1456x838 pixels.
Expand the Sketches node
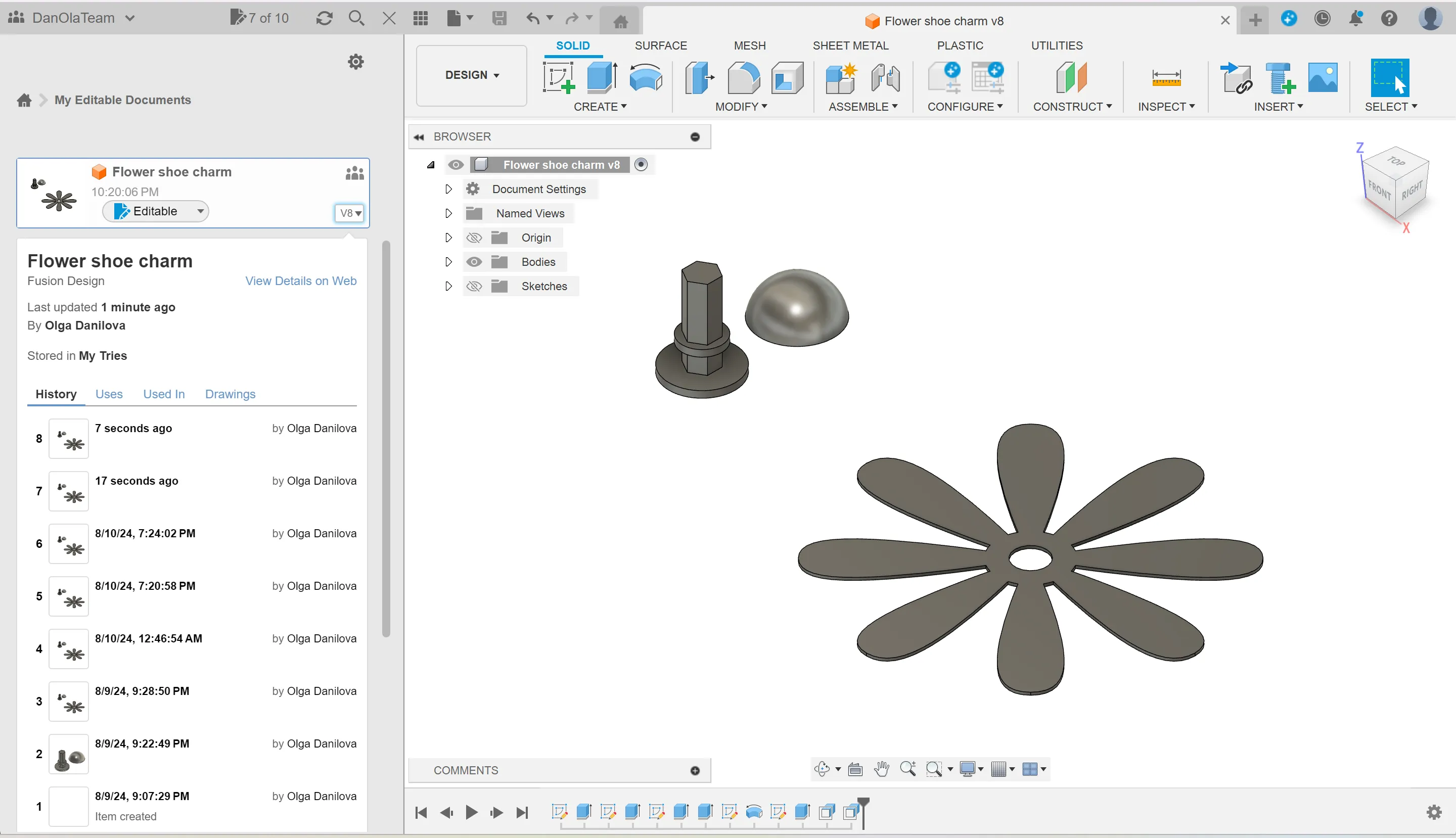[448, 286]
